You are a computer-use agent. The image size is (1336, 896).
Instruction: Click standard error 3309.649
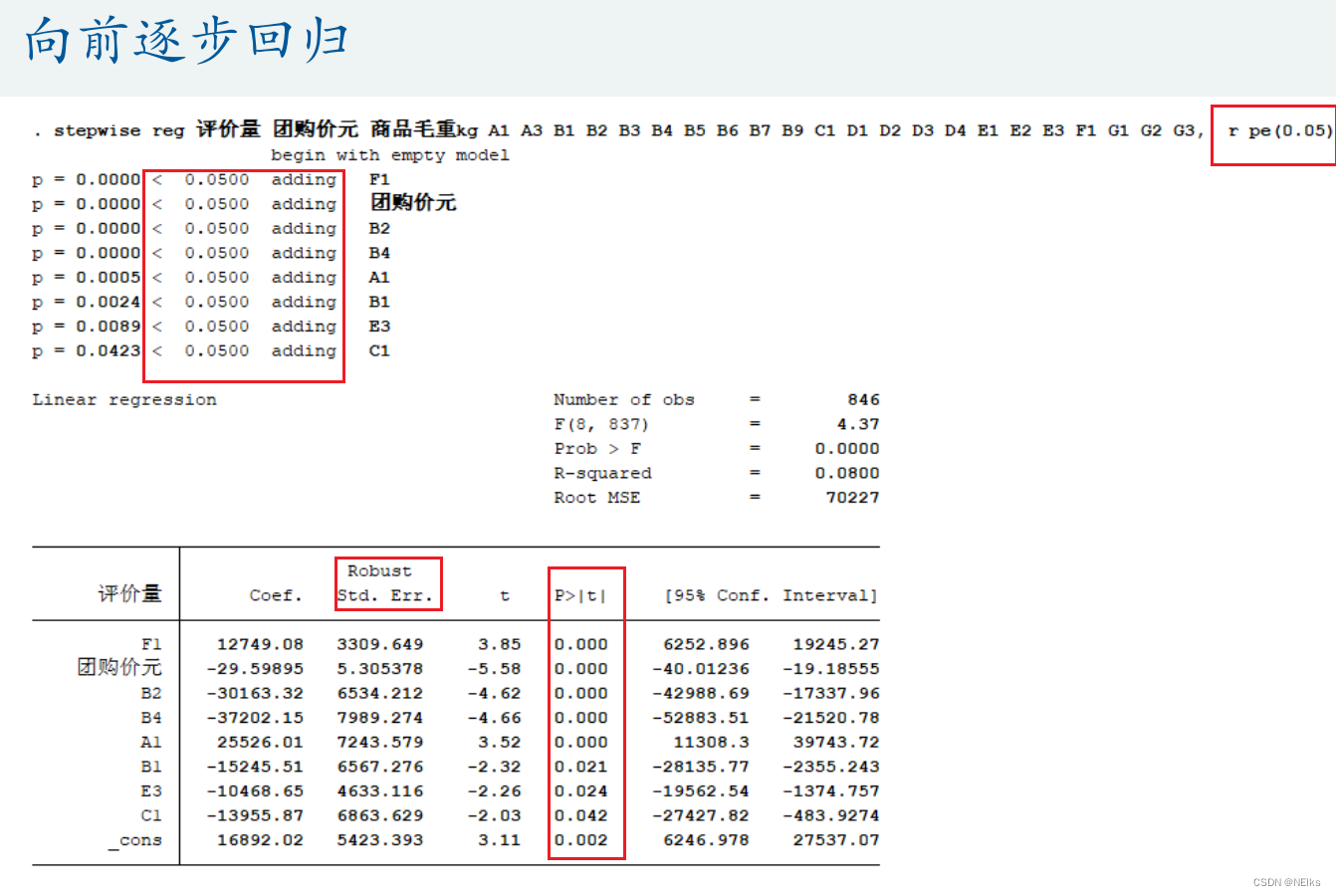click(379, 645)
